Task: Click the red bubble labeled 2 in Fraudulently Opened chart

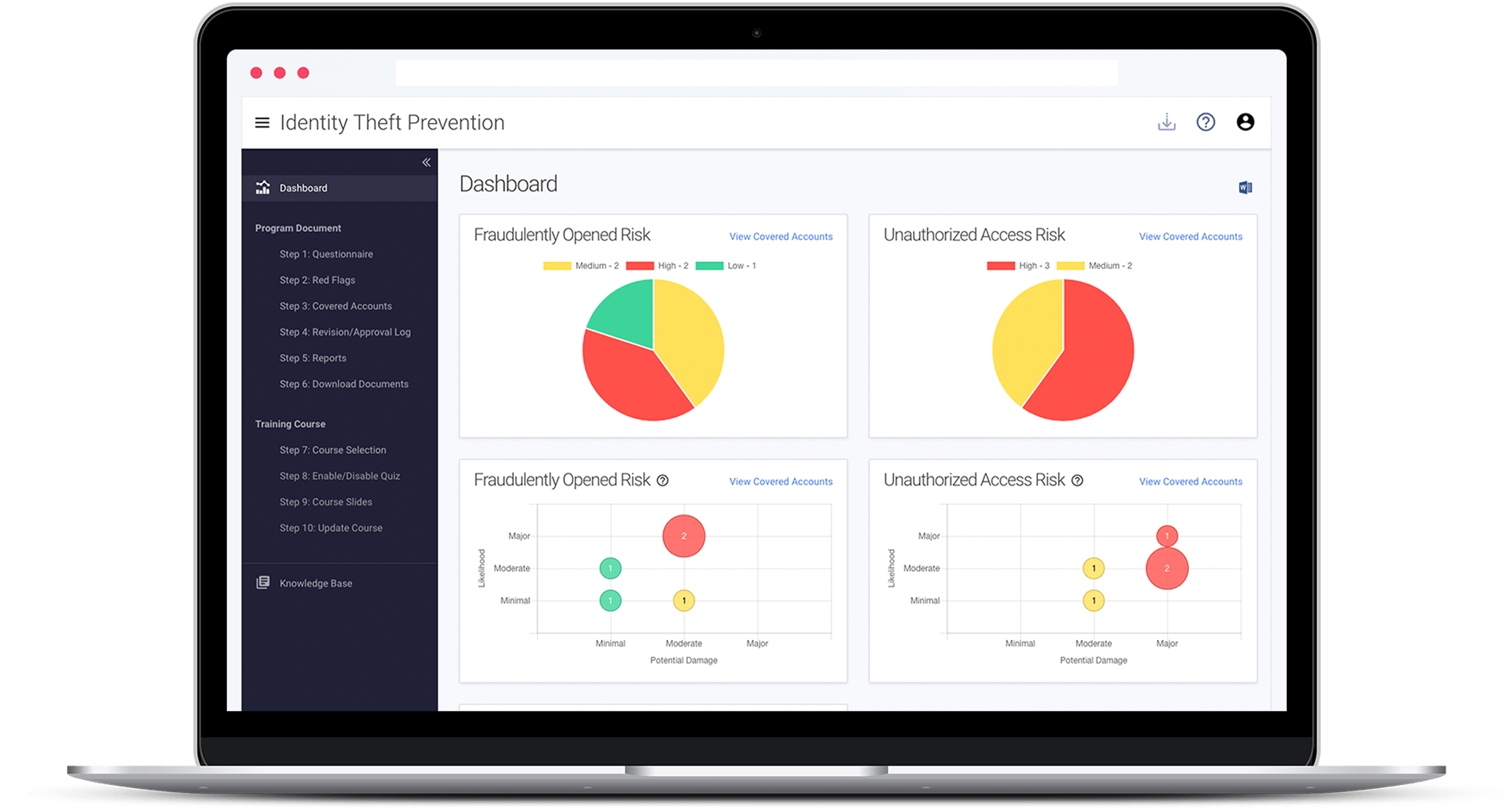Action: click(684, 536)
